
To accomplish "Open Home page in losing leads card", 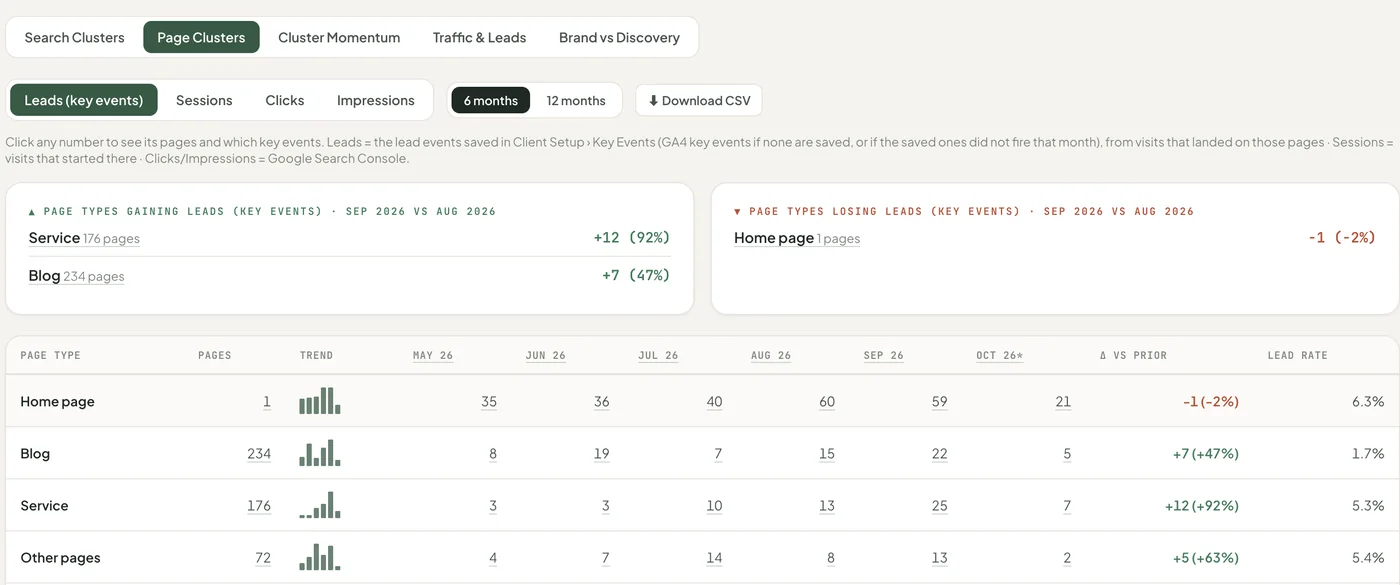I will point(774,238).
